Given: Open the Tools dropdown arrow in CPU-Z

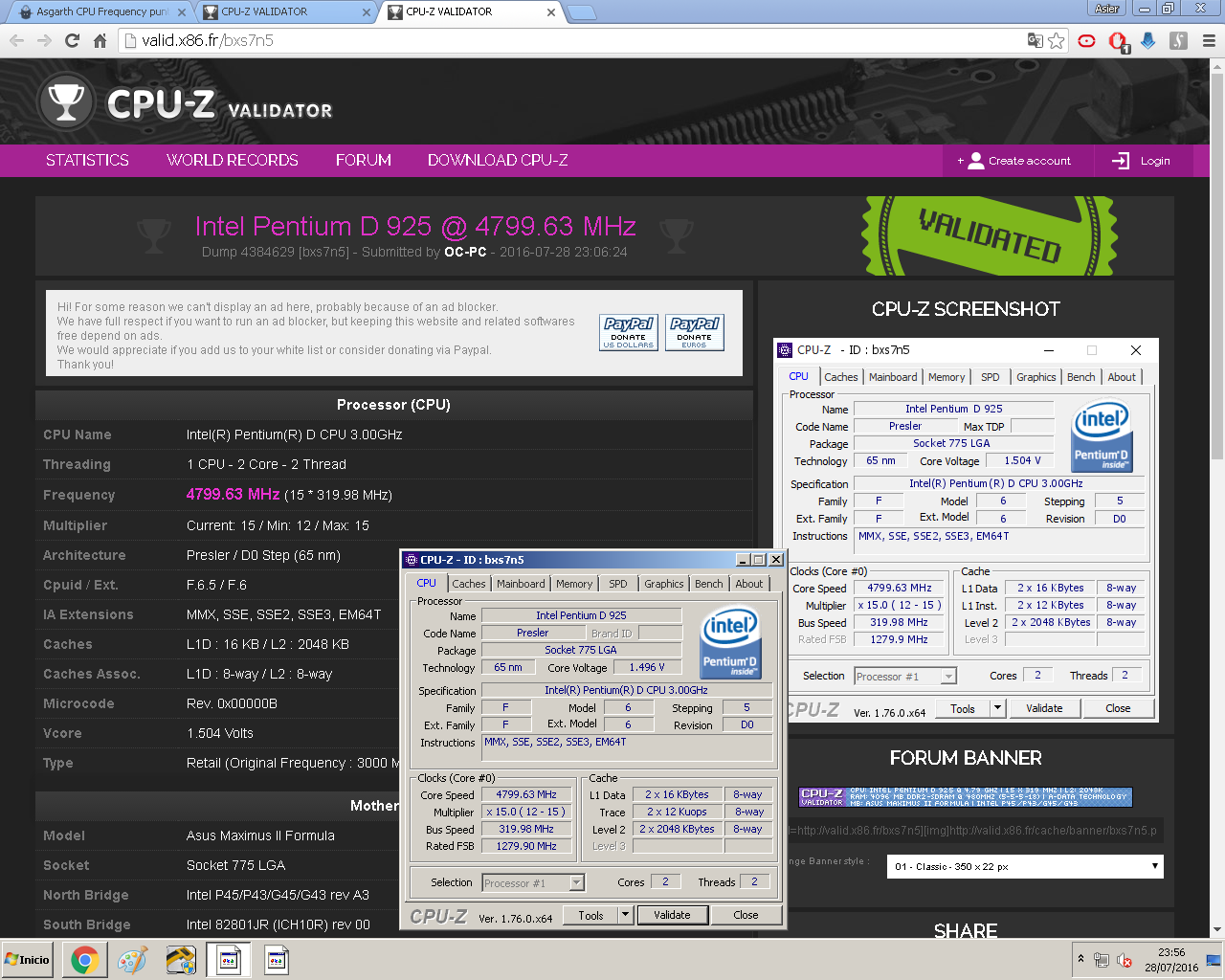Looking at the screenshot, I should pyautogui.click(x=625, y=915).
